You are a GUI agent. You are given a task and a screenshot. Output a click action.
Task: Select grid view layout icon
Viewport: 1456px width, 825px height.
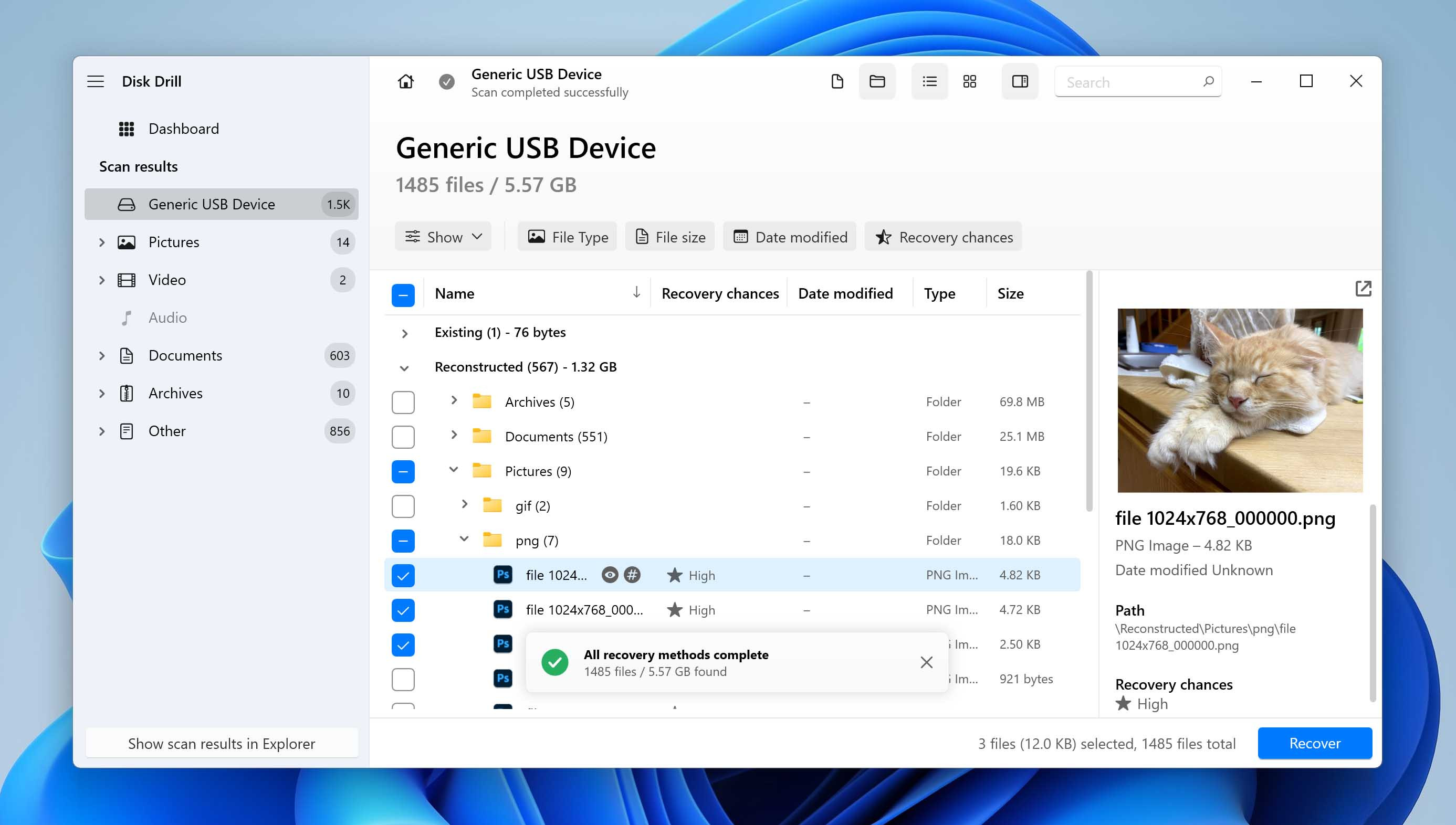click(x=970, y=81)
